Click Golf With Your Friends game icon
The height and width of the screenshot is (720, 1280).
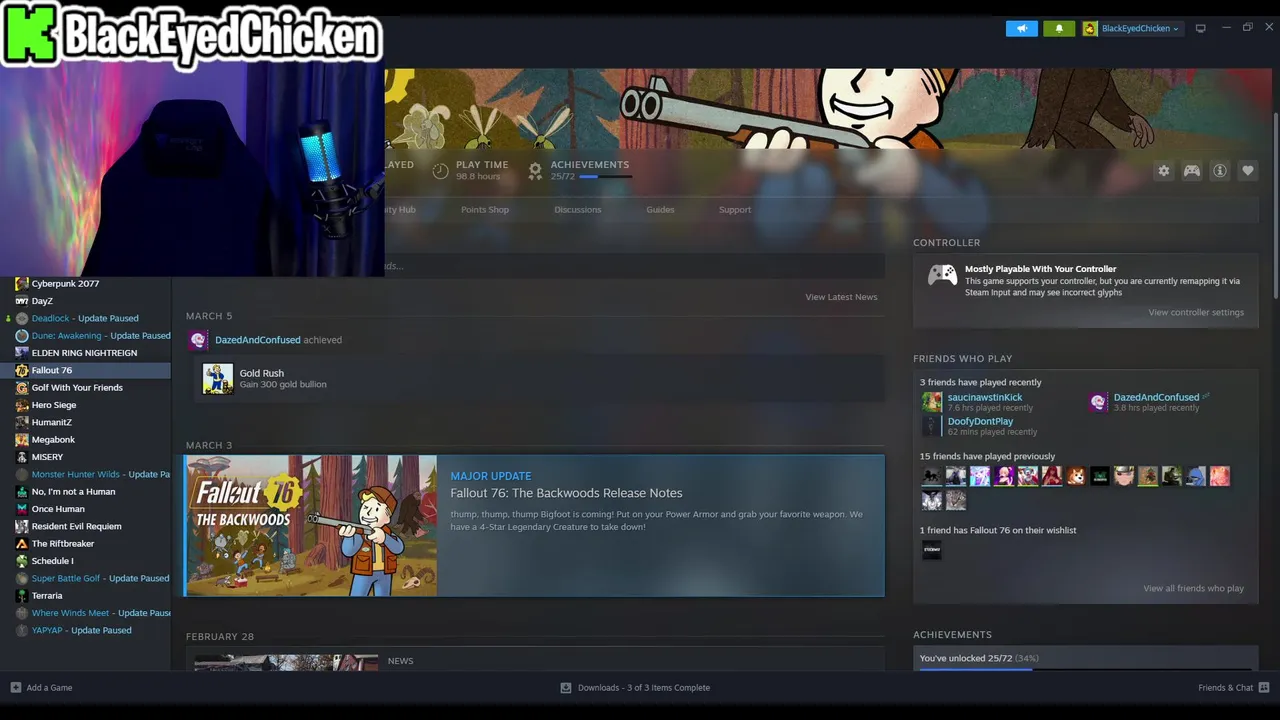(22, 388)
